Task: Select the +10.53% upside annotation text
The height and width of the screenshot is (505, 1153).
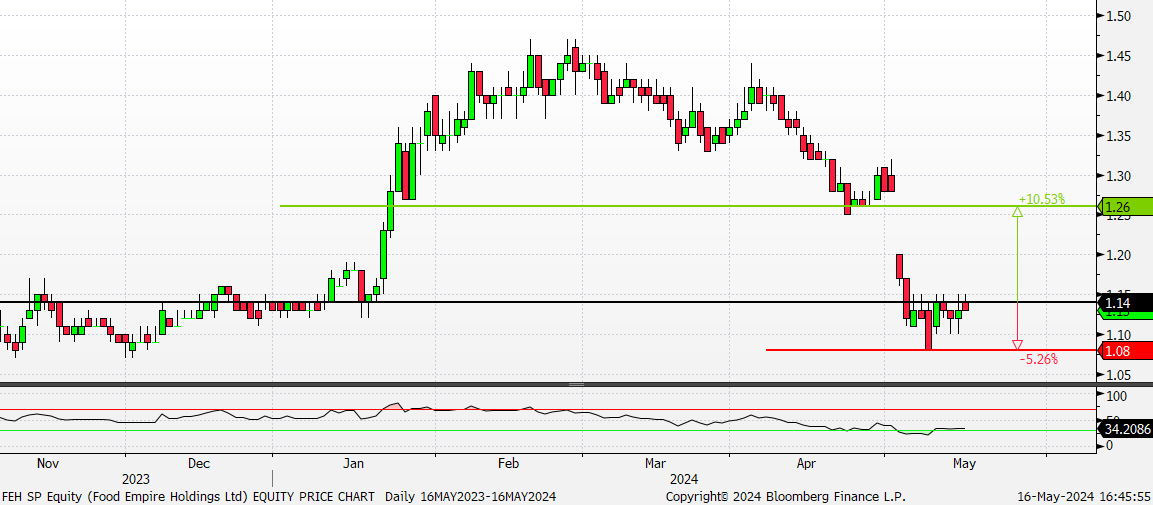Action: pos(1041,199)
